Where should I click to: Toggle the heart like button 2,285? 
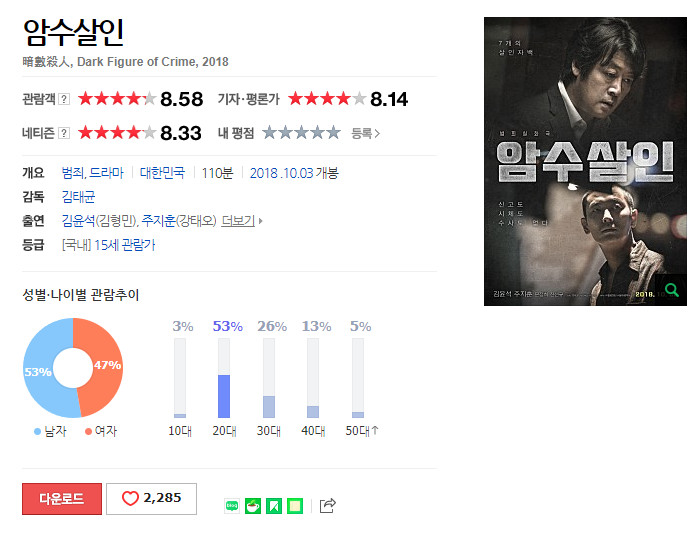tap(151, 499)
